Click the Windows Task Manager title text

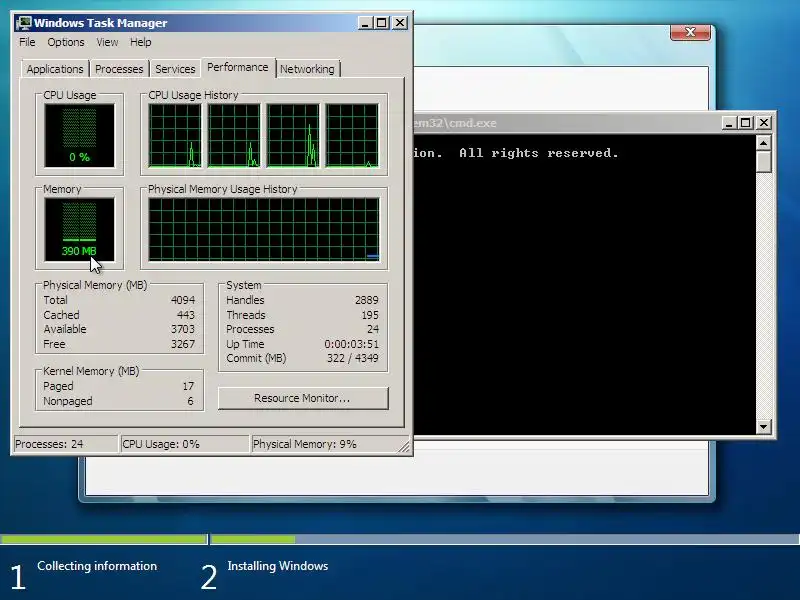click(101, 23)
